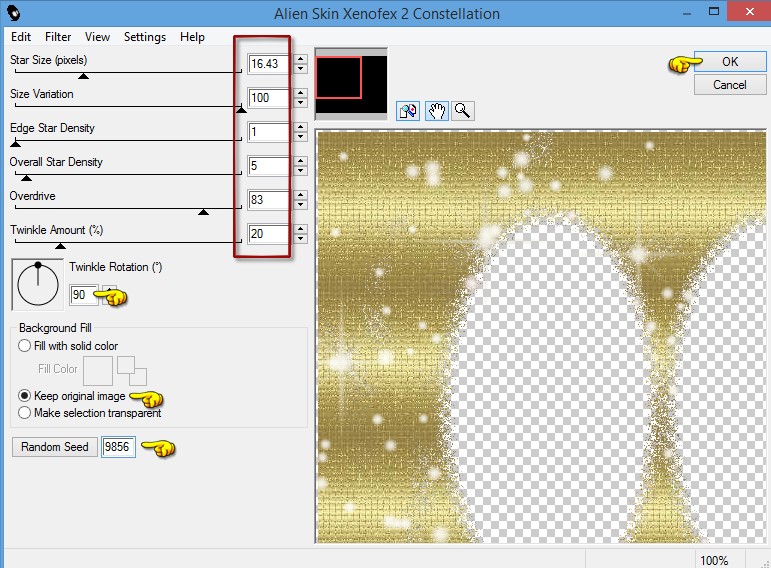Open the View menu
Screen dimensions: 771x568
(97, 37)
